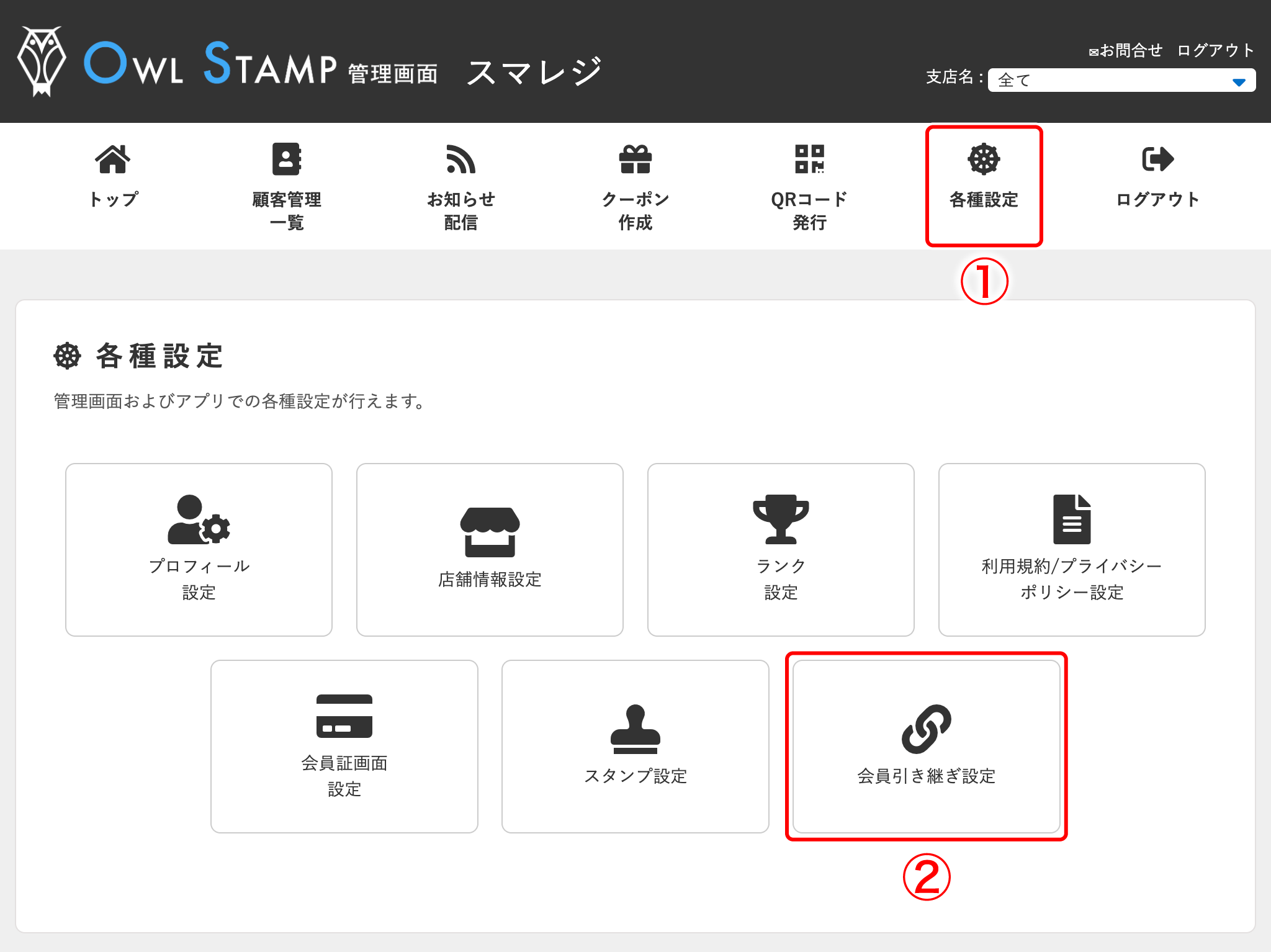The width and height of the screenshot is (1271, 952).
Task: Click the スタンプ設定 stamp tile
Action: click(x=635, y=746)
